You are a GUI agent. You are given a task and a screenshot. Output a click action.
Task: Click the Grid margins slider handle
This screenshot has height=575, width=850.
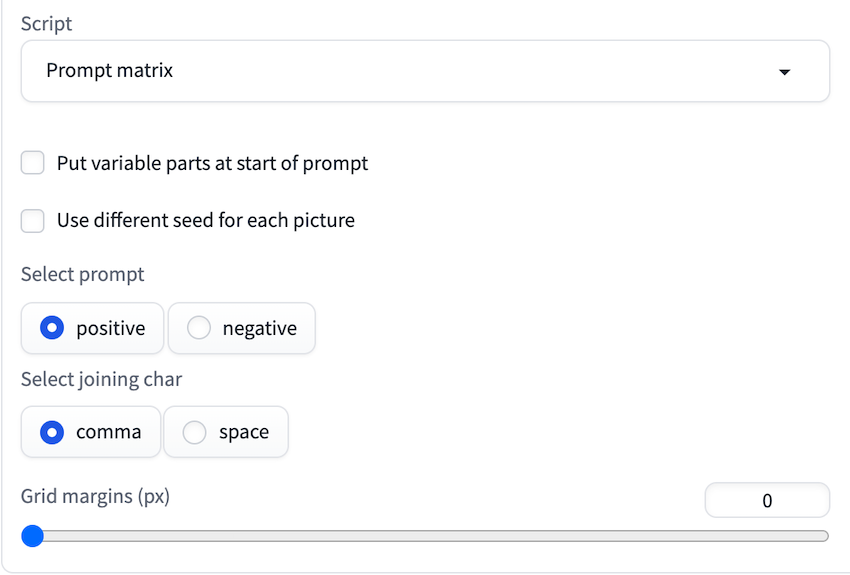pyautogui.click(x=33, y=536)
